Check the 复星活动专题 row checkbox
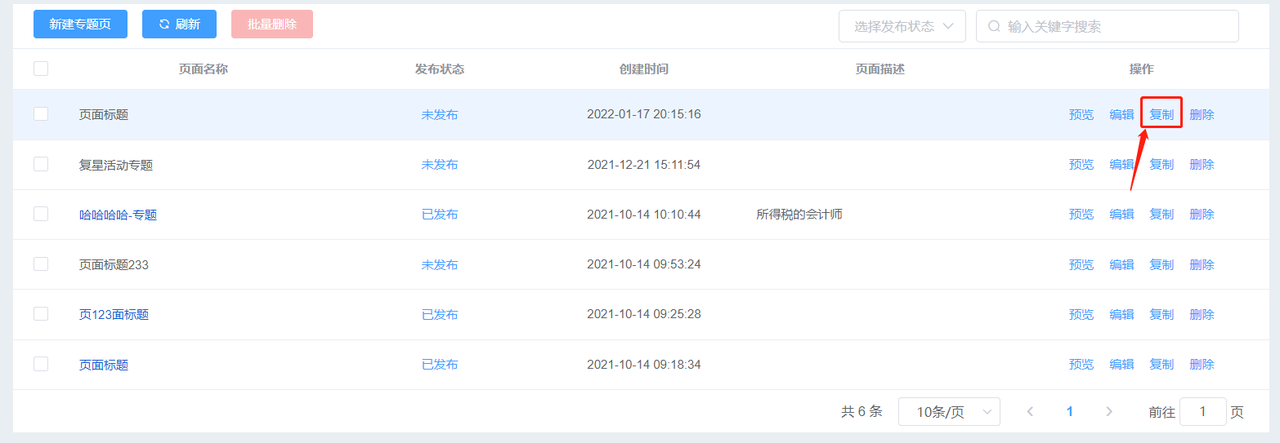 [41, 164]
